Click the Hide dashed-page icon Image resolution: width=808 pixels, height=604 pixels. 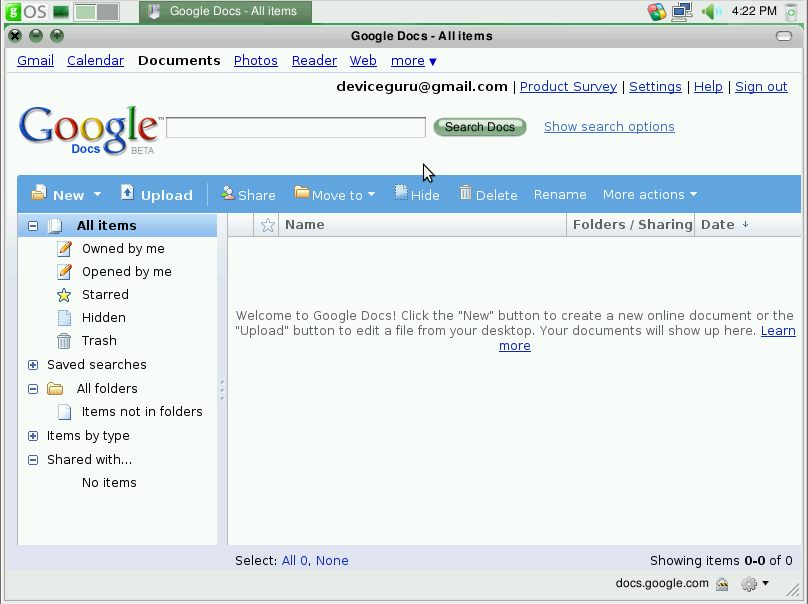pos(401,192)
